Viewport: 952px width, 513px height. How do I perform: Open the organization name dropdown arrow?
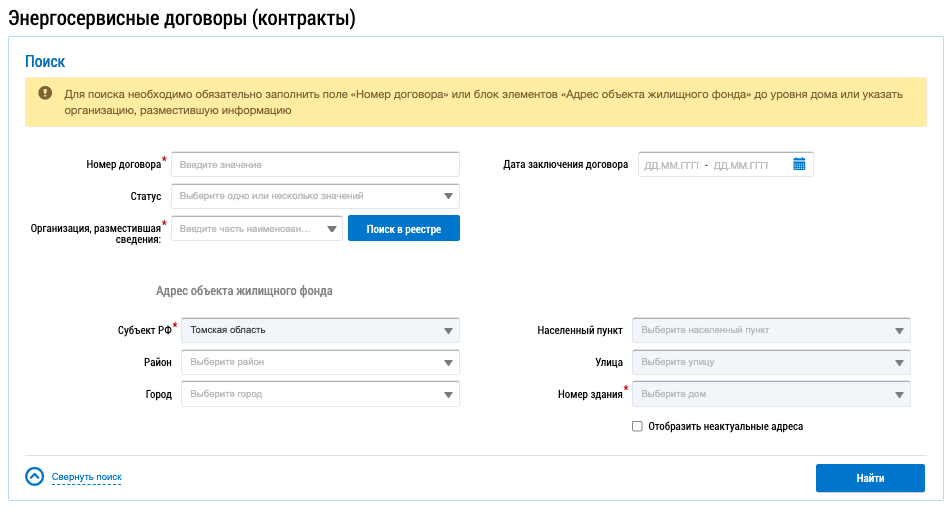331,229
